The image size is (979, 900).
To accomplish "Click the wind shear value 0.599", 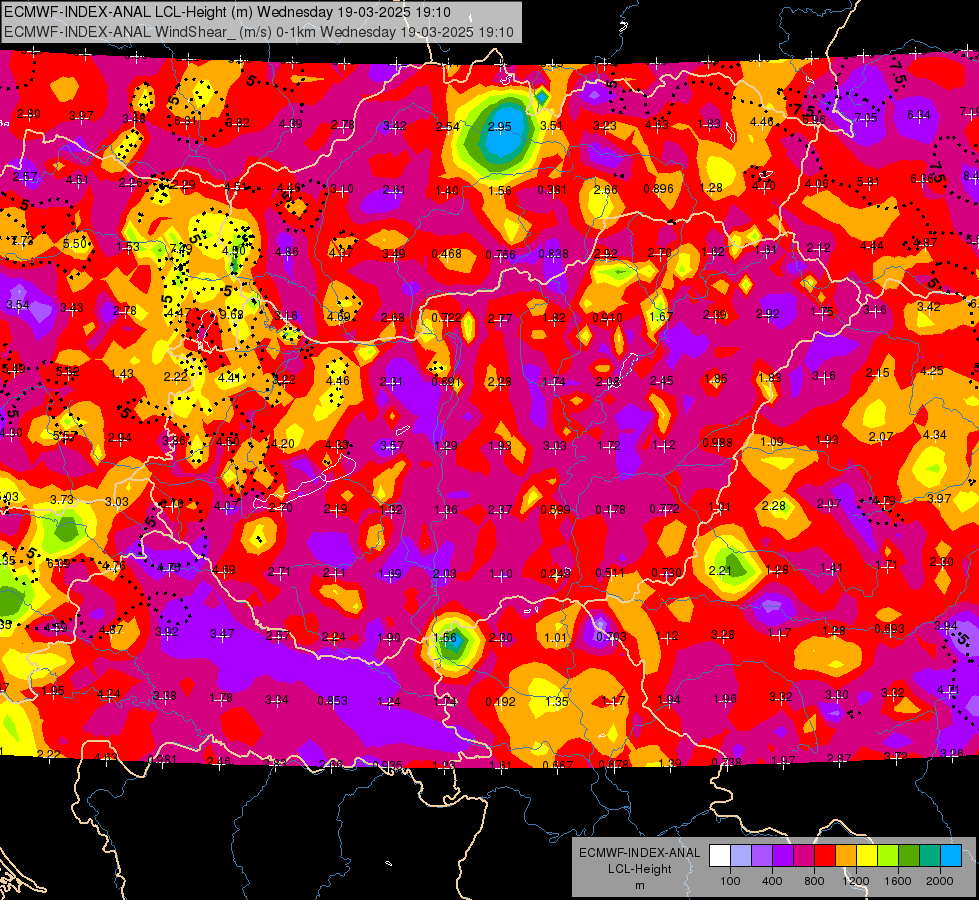I will pos(555,509).
